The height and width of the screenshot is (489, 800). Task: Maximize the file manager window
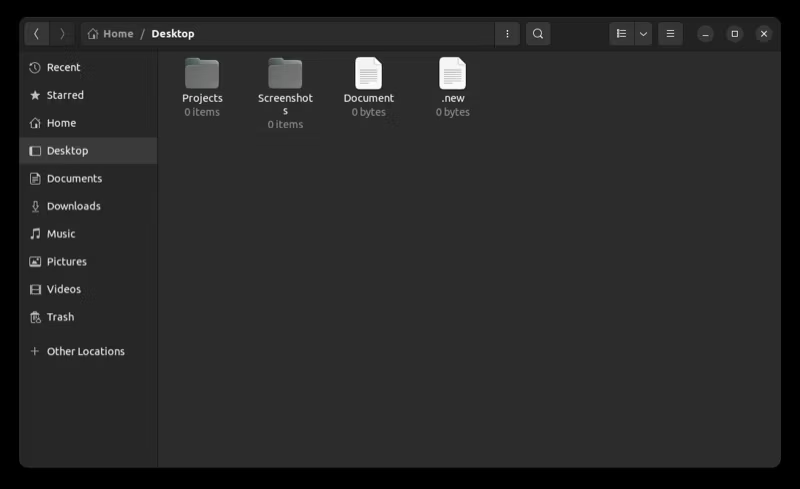coord(735,34)
